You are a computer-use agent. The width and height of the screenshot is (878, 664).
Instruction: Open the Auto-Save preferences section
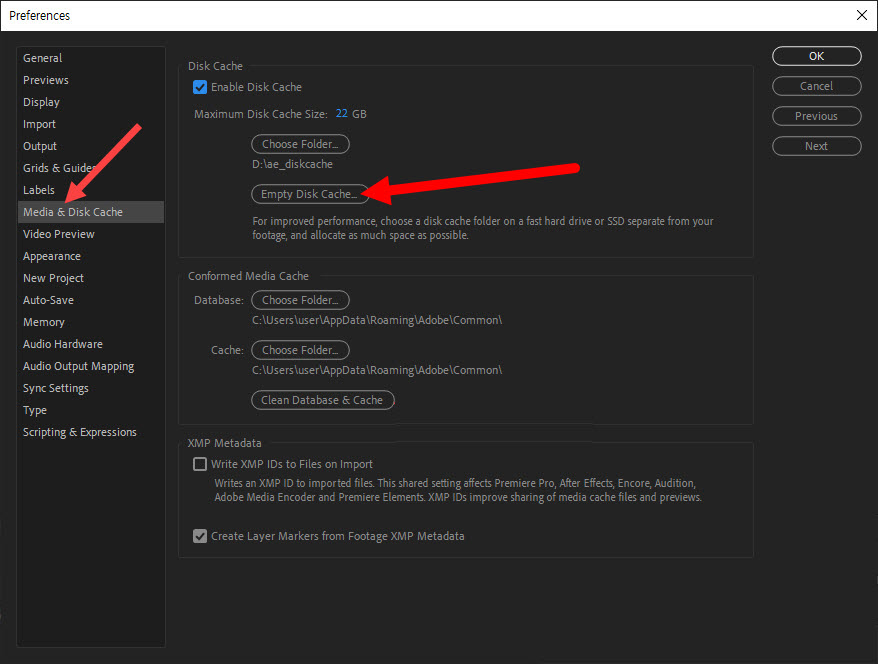pos(47,299)
